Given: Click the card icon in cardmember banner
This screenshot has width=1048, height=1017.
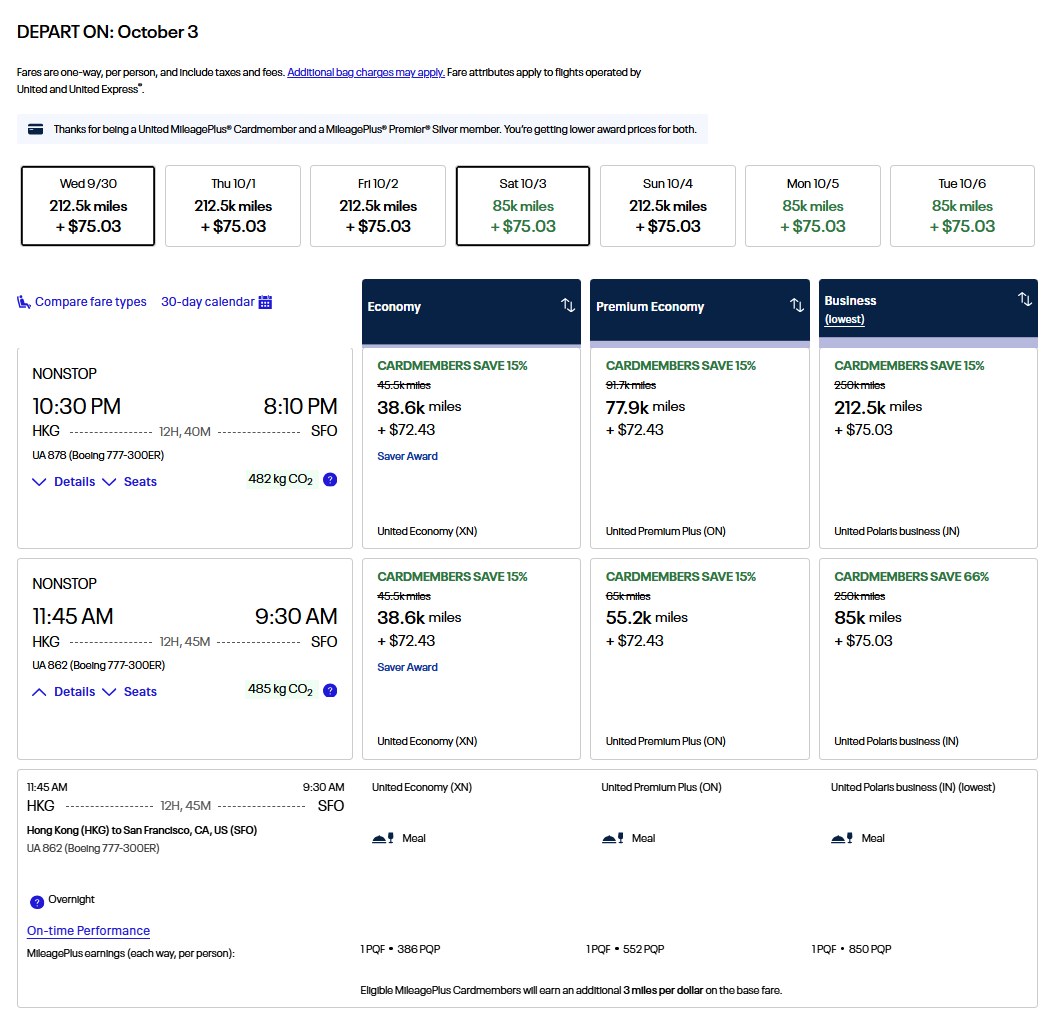Looking at the screenshot, I should (35, 129).
